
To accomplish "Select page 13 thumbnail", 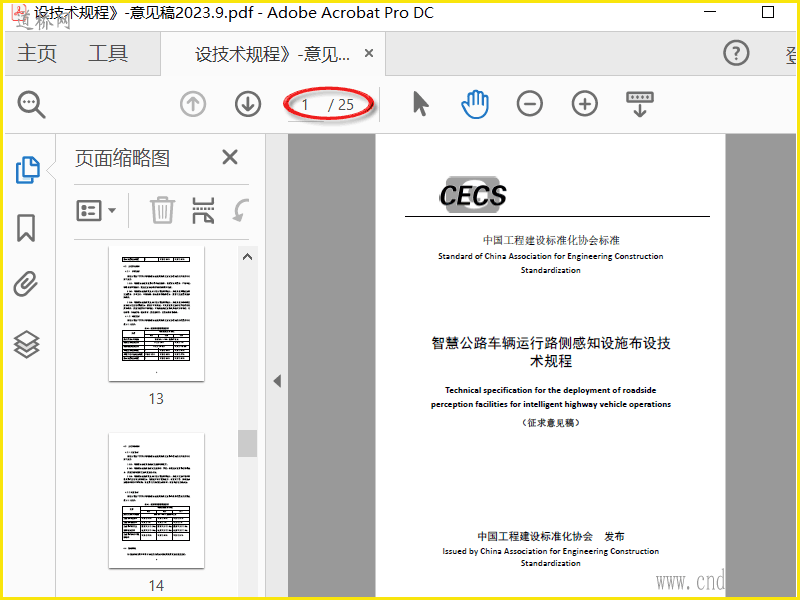I will coord(156,314).
